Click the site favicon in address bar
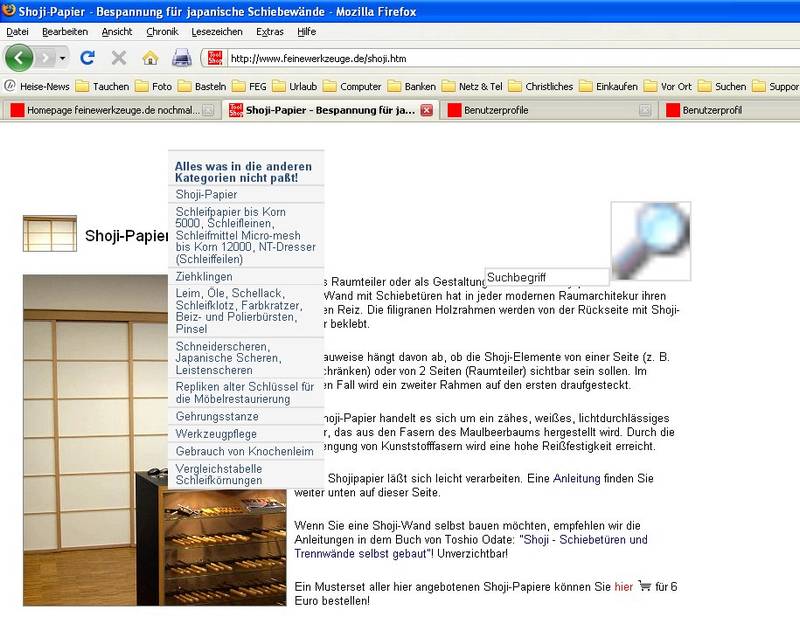Screen dimensions: 800x638 215,58
